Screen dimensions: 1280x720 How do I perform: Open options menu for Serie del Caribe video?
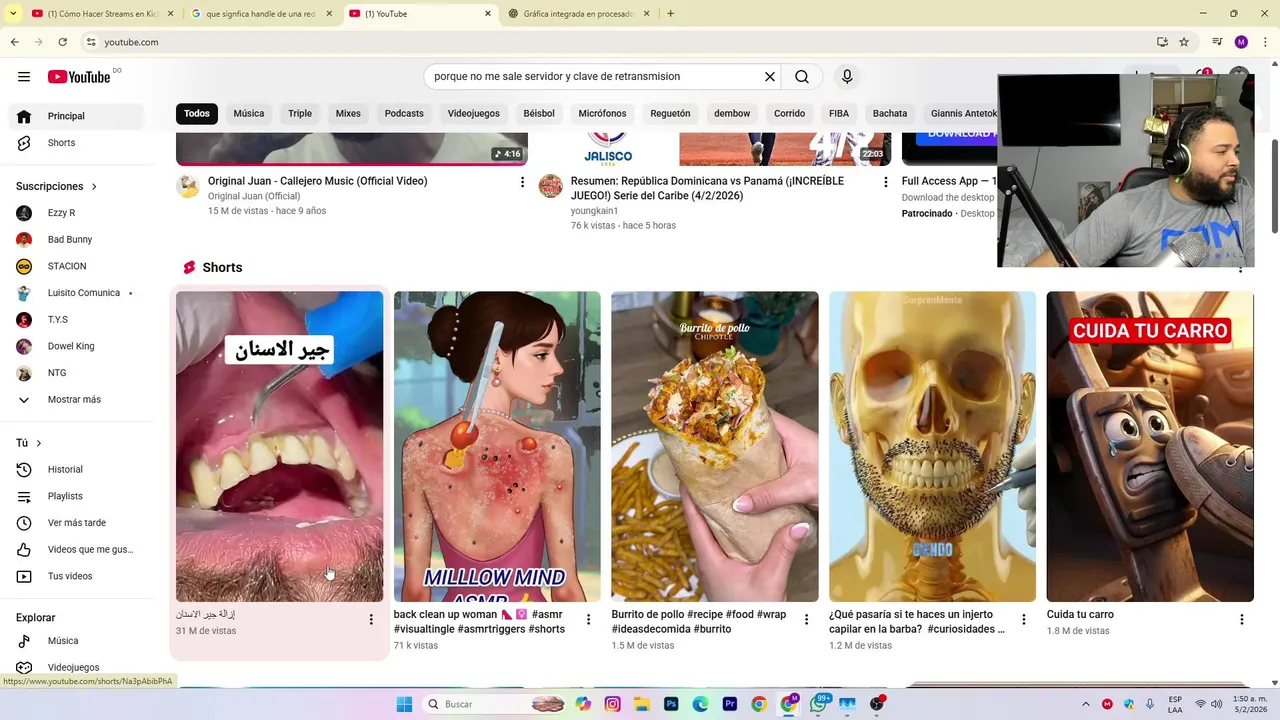pyautogui.click(x=885, y=182)
